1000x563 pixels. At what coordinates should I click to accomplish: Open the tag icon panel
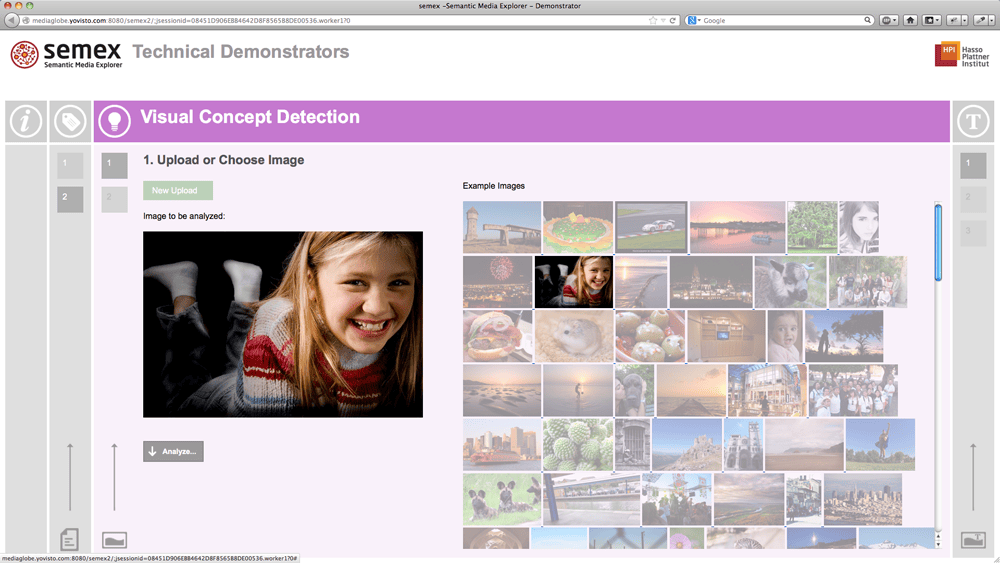(x=69, y=122)
